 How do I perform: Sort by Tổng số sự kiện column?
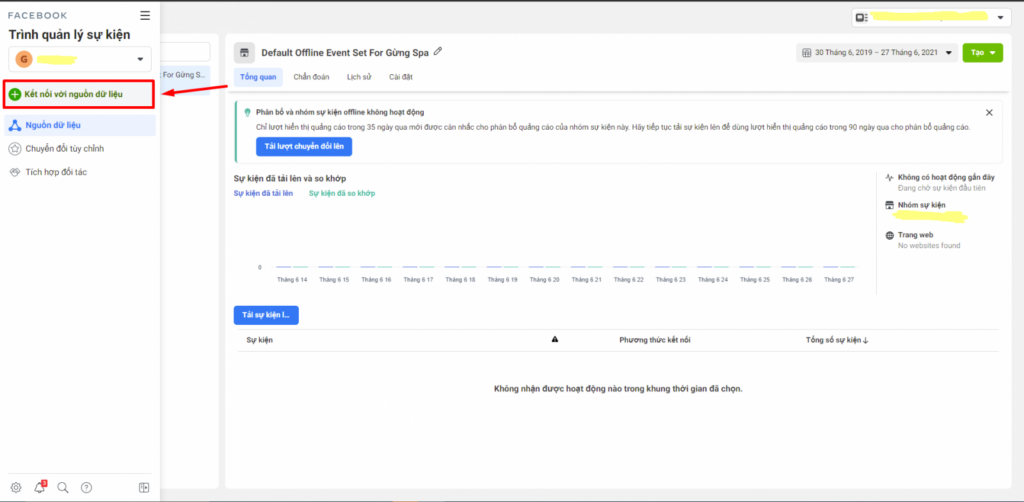click(x=837, y=340)
